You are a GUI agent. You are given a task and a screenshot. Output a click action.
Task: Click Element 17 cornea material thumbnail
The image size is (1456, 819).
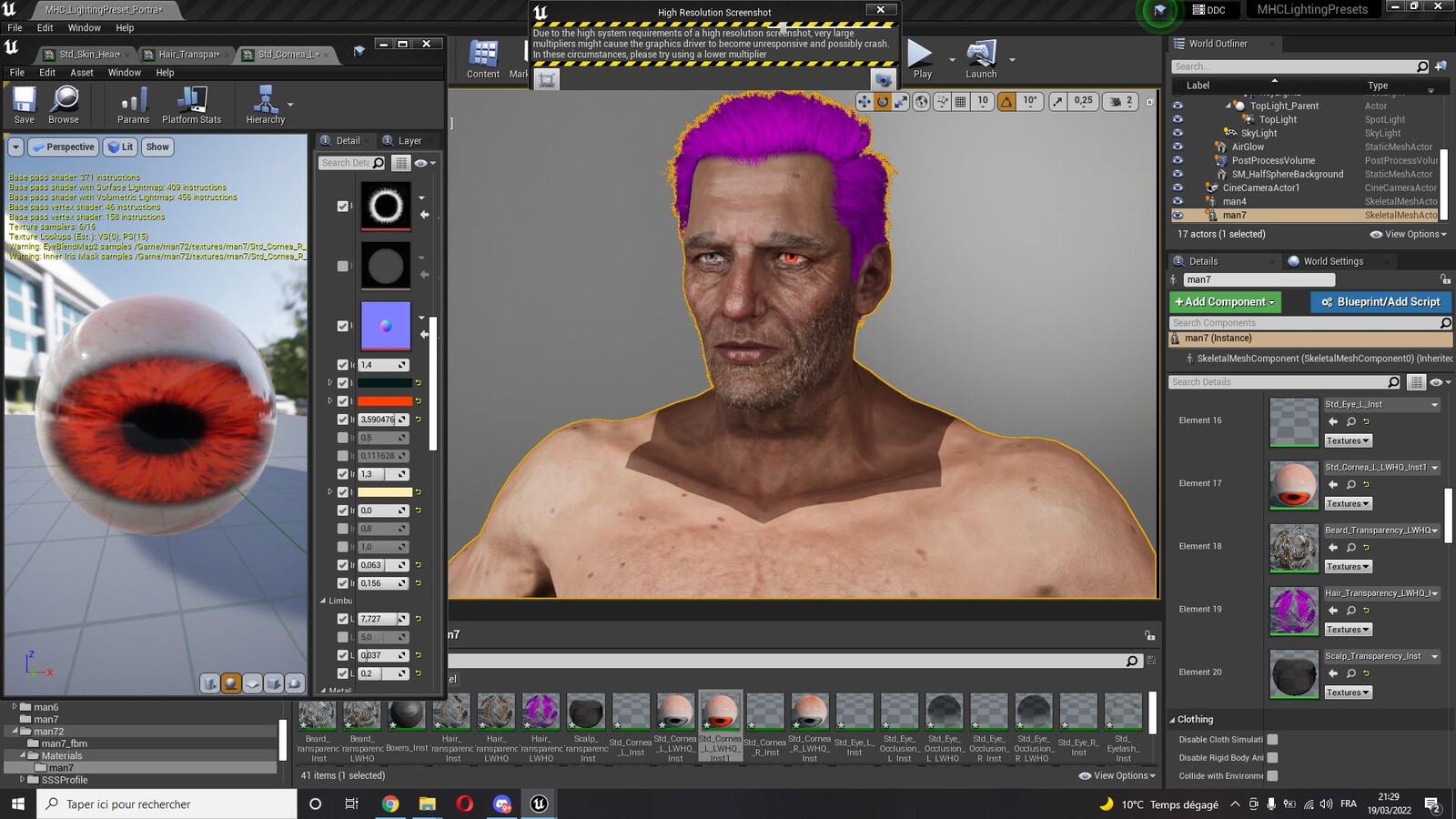1293,485
